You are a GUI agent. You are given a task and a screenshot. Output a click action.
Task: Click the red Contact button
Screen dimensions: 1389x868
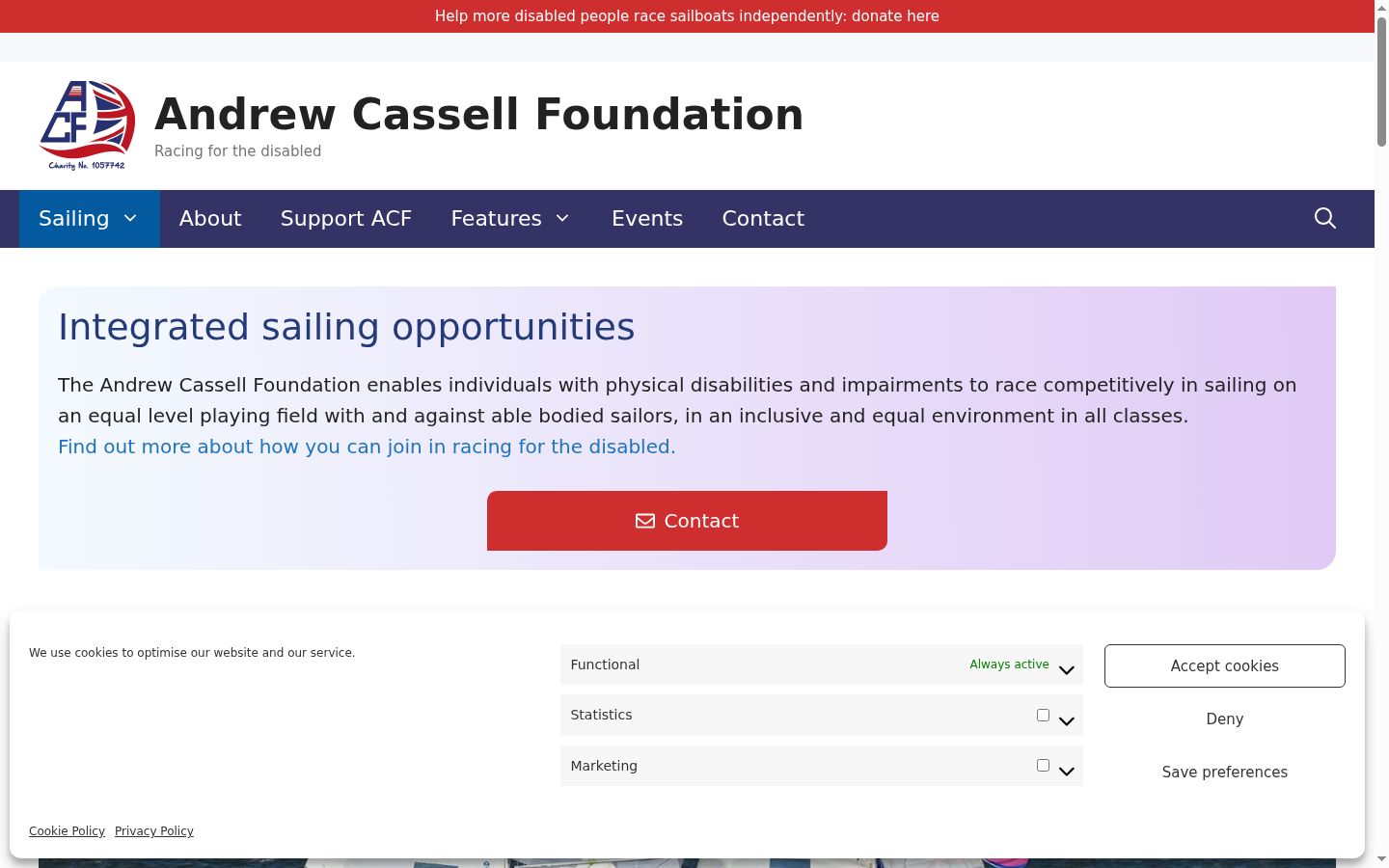coord(687,521)
